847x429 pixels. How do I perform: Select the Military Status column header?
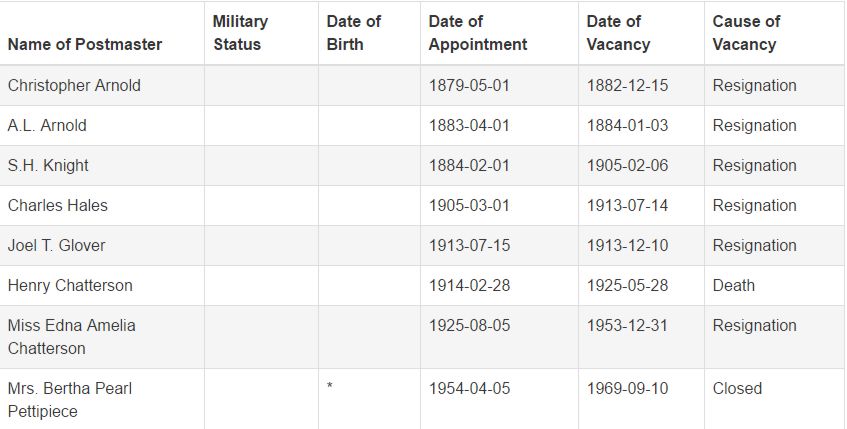pos(240,32)
